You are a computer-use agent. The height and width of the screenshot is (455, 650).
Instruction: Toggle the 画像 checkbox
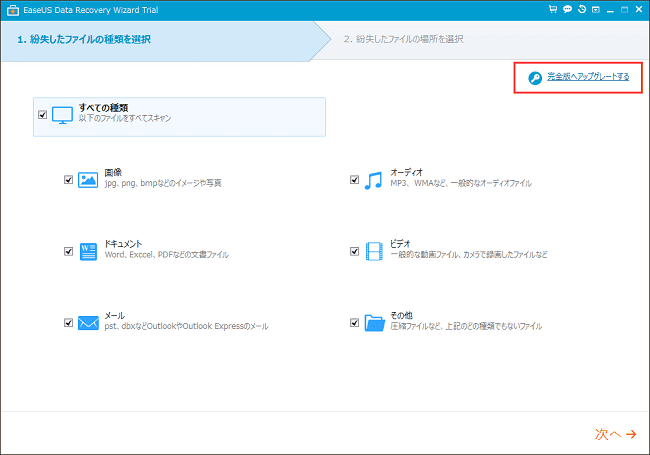[68, 180]
